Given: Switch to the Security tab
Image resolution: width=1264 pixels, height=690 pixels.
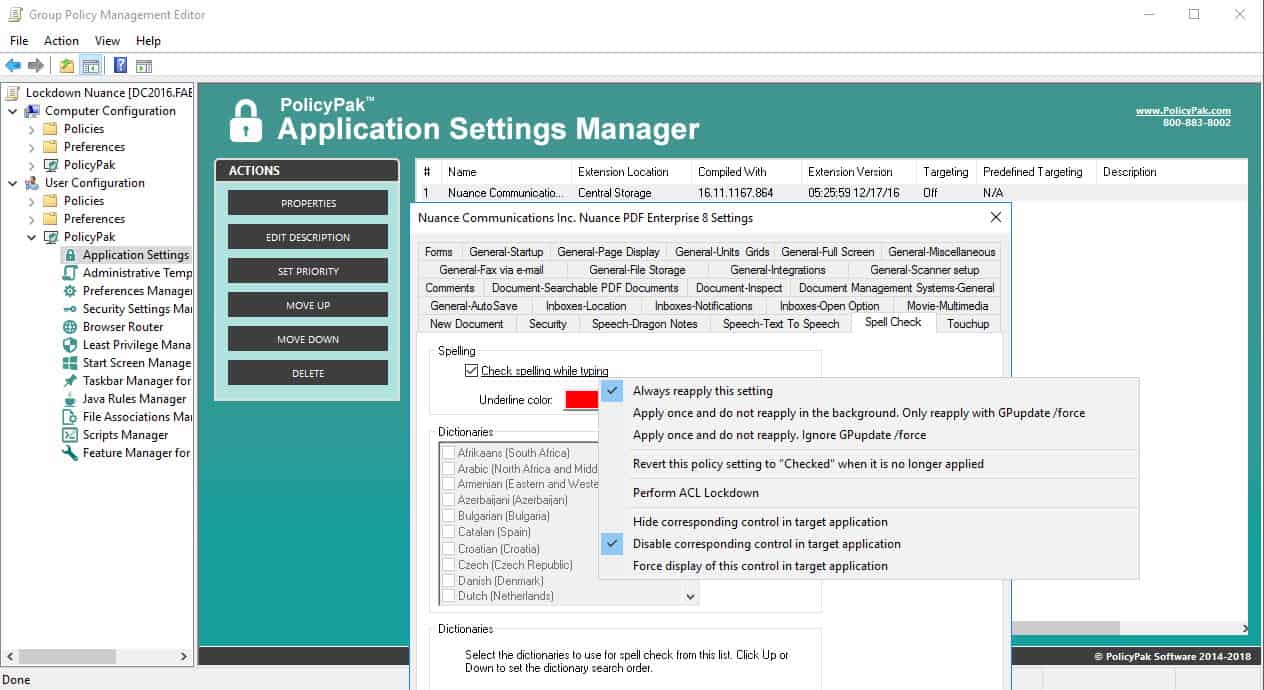Looking at the screenshot, I should pos(547,323).
